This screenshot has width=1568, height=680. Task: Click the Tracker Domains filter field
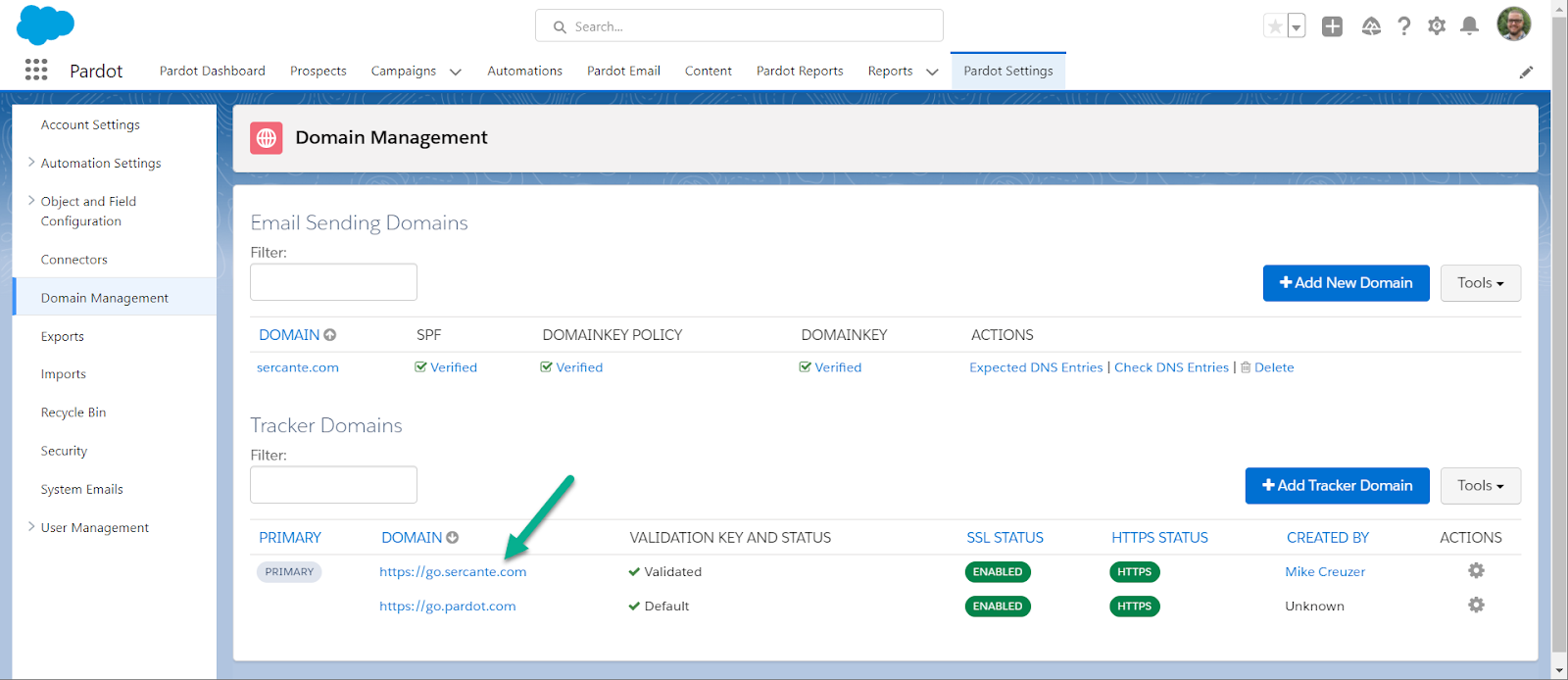pos(333,485)
